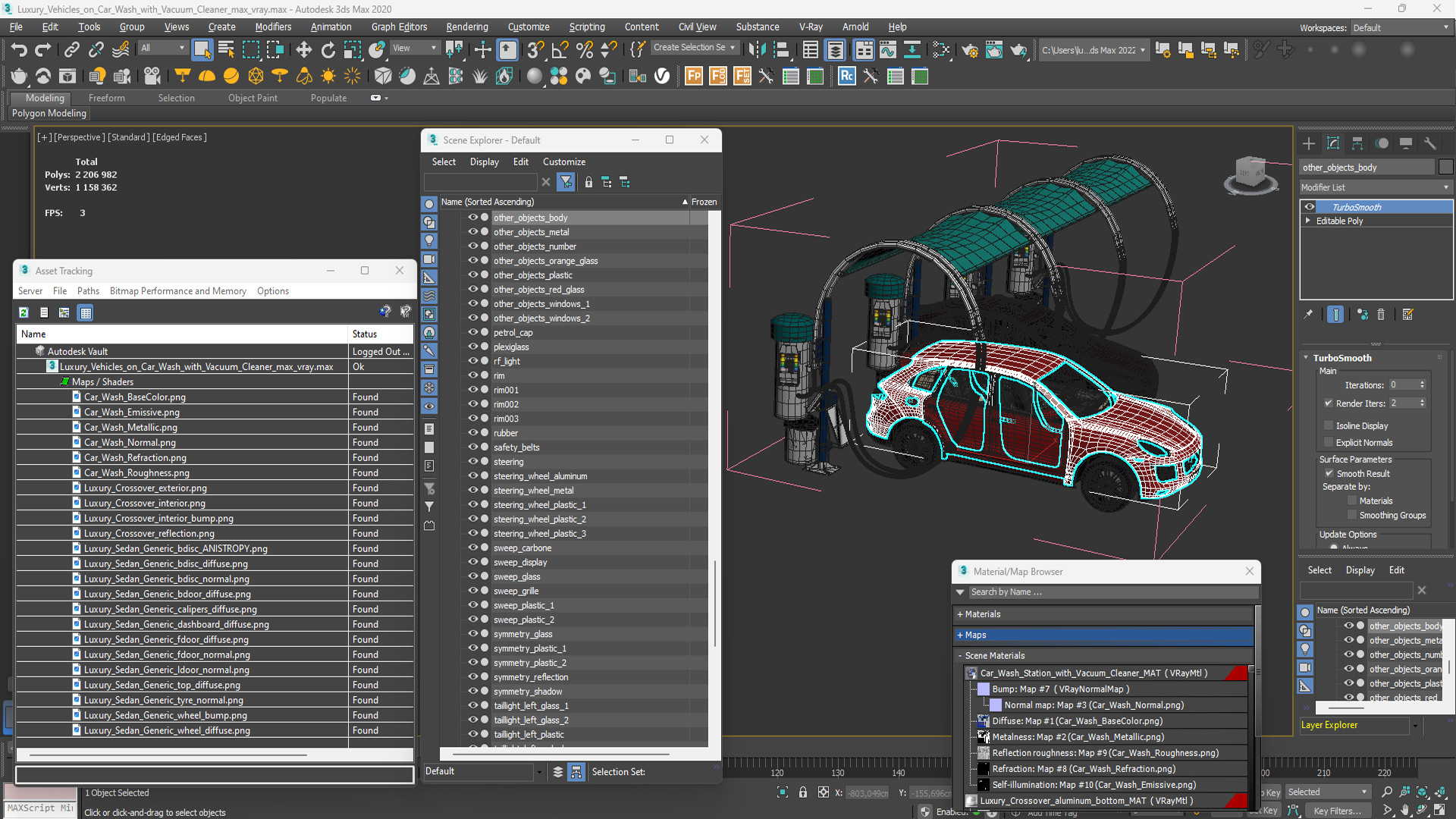Open the Workspaces Default dropdown

click(x=1401, y=27)
